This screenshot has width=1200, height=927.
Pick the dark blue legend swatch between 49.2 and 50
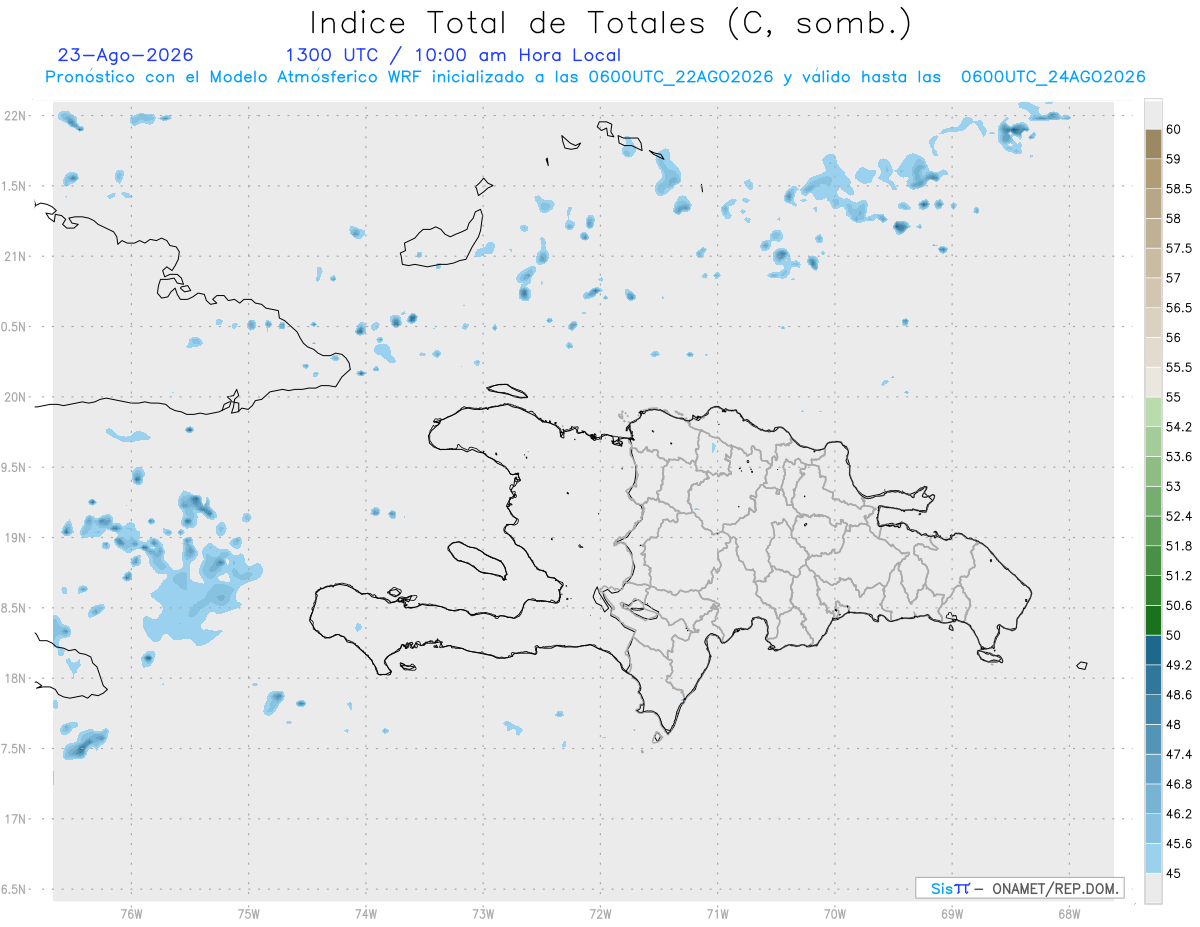pyautogui.click(x=1153, y=650)
